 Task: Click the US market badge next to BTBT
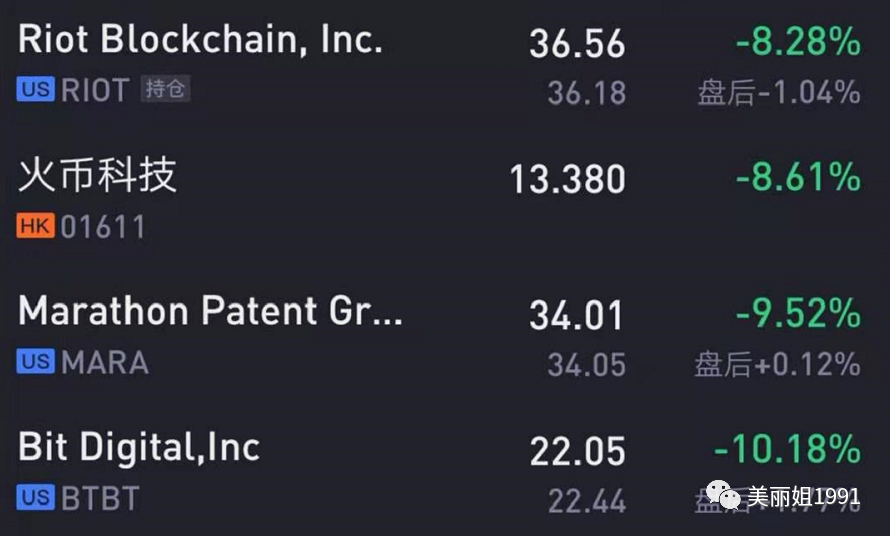(x=35, y=497)
